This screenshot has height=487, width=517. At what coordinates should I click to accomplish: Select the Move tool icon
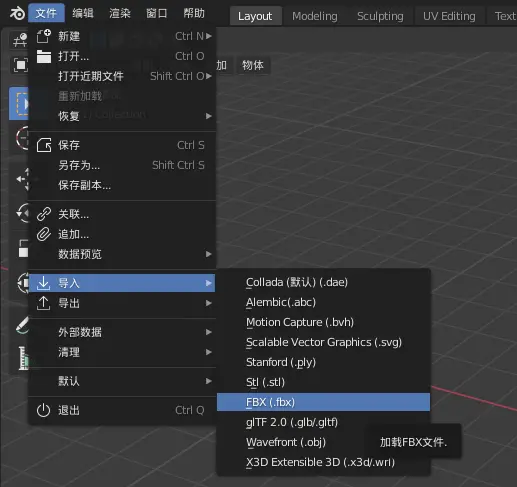tap(23, 179)
